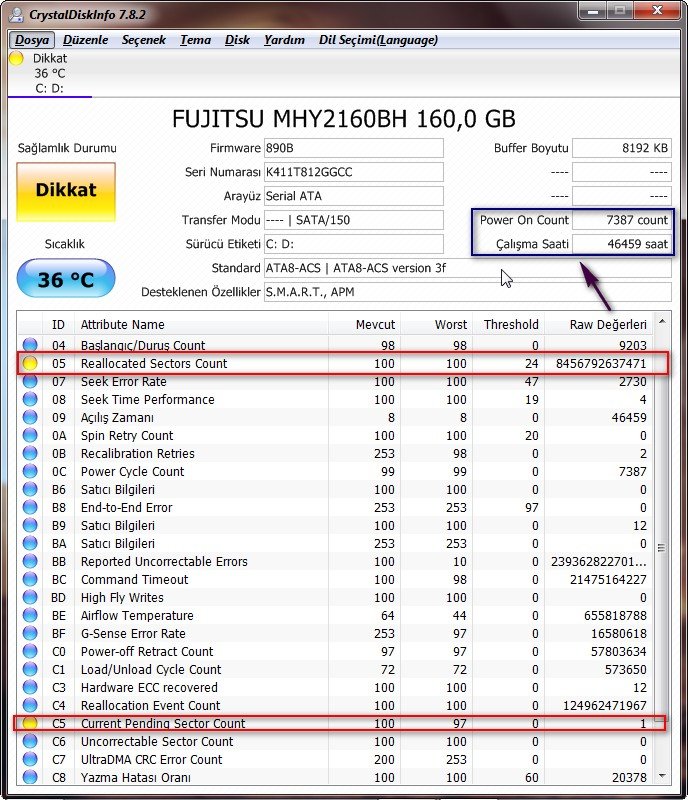Click scrollbar down arrow in attribute list

(x=662, y=776)
